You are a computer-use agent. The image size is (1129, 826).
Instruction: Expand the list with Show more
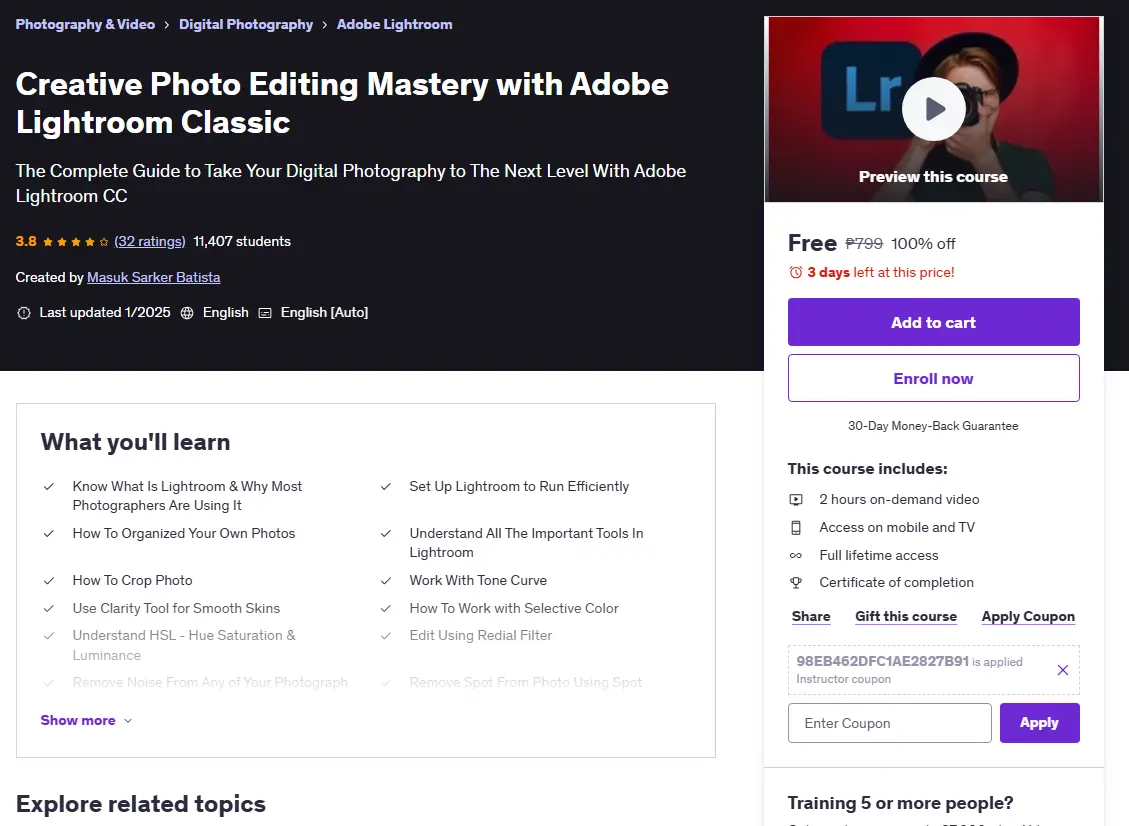tap(86, 720)
